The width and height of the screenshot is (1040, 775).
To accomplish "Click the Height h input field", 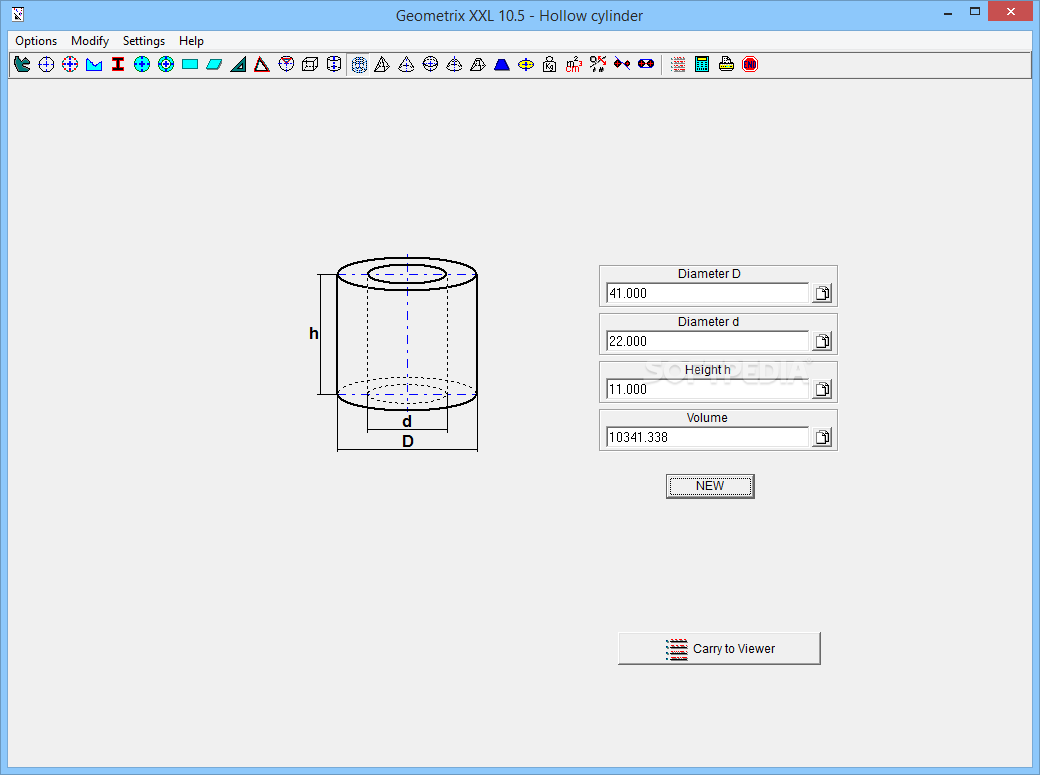I will pyautogui.click(x=707, y=389).
